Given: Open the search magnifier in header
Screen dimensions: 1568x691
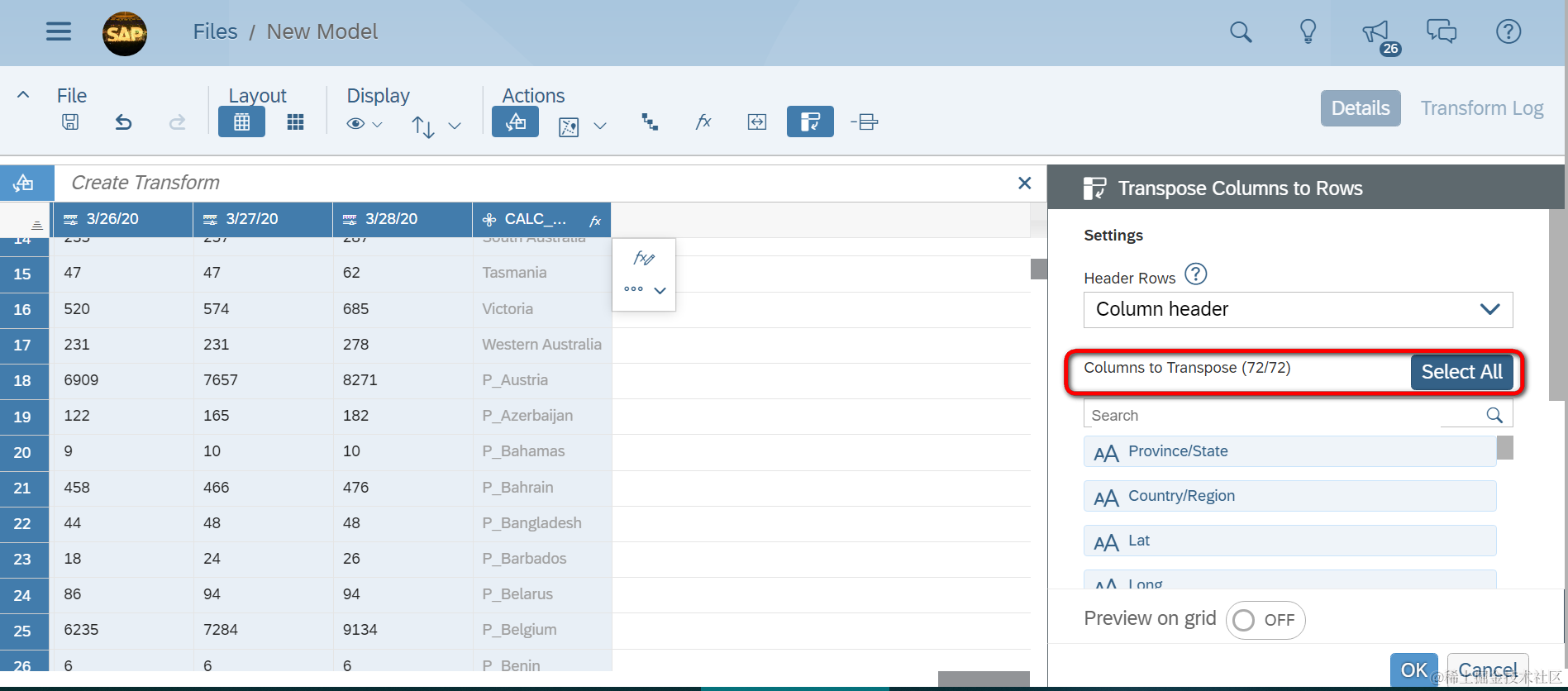Looking at the screenshot, I should 1241,32.
